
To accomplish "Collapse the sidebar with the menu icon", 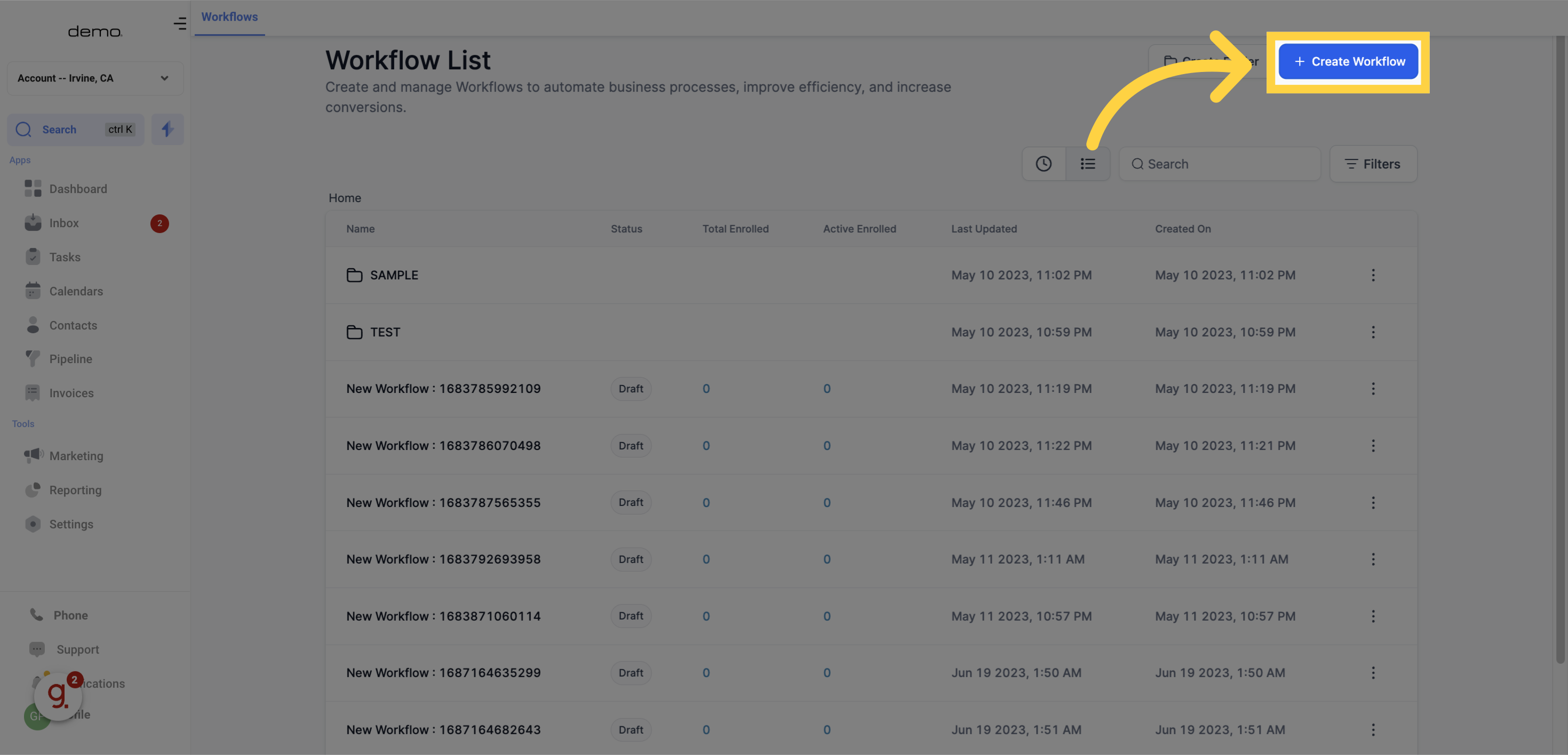I will [180, 23].
